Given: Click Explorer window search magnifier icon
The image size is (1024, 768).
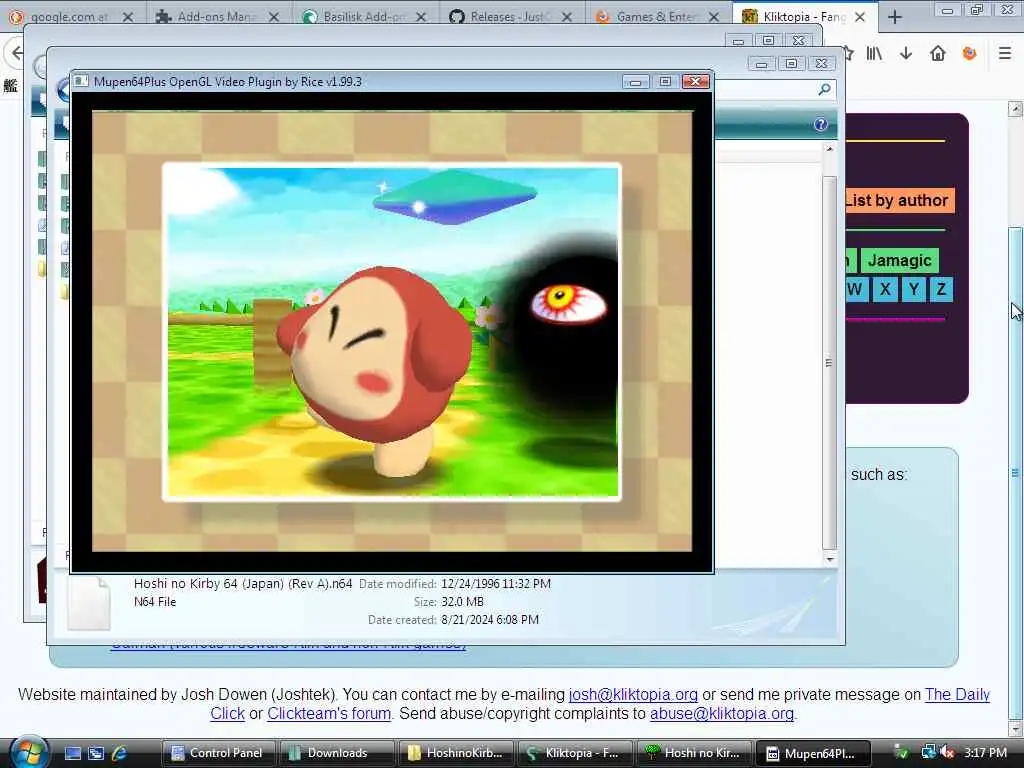Looking at the screenshot, I should pyautogui.click(x=825, y=89).
